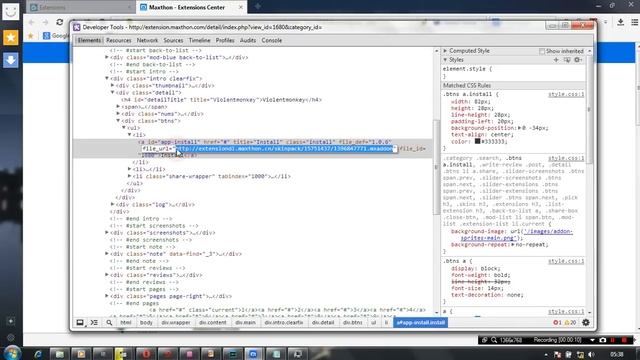Screen dimensions: 640x360
Task: Switch to Resources tab
Action: click(x=119, y=40)
